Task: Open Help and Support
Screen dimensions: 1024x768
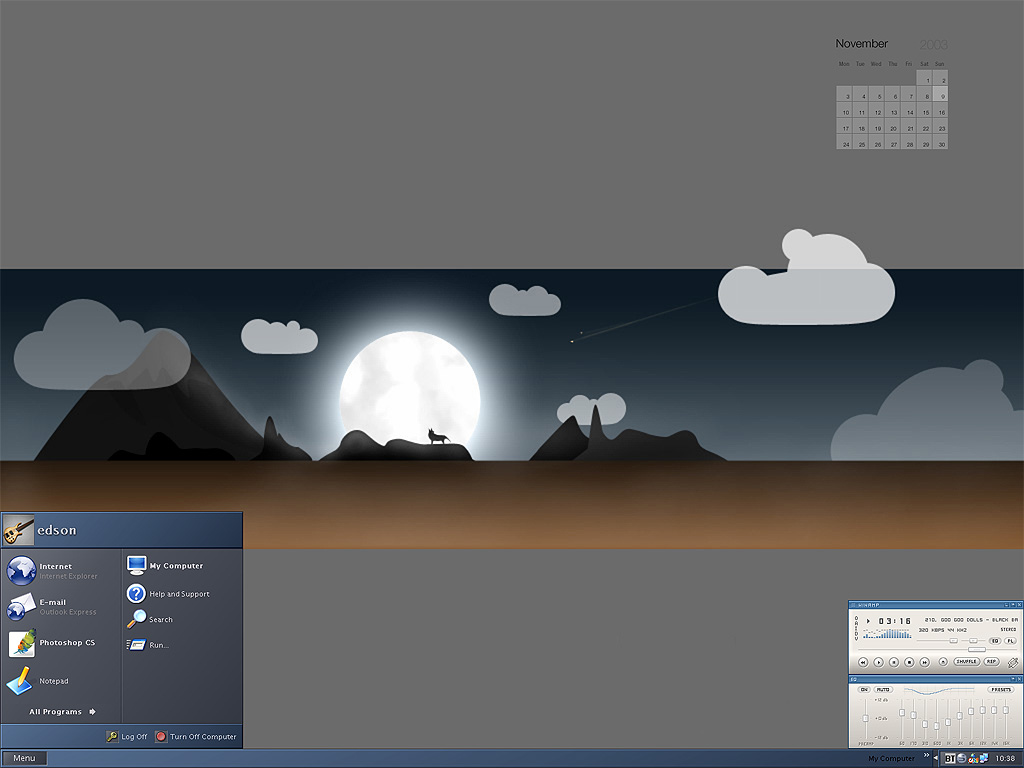Action: point(168,594)
